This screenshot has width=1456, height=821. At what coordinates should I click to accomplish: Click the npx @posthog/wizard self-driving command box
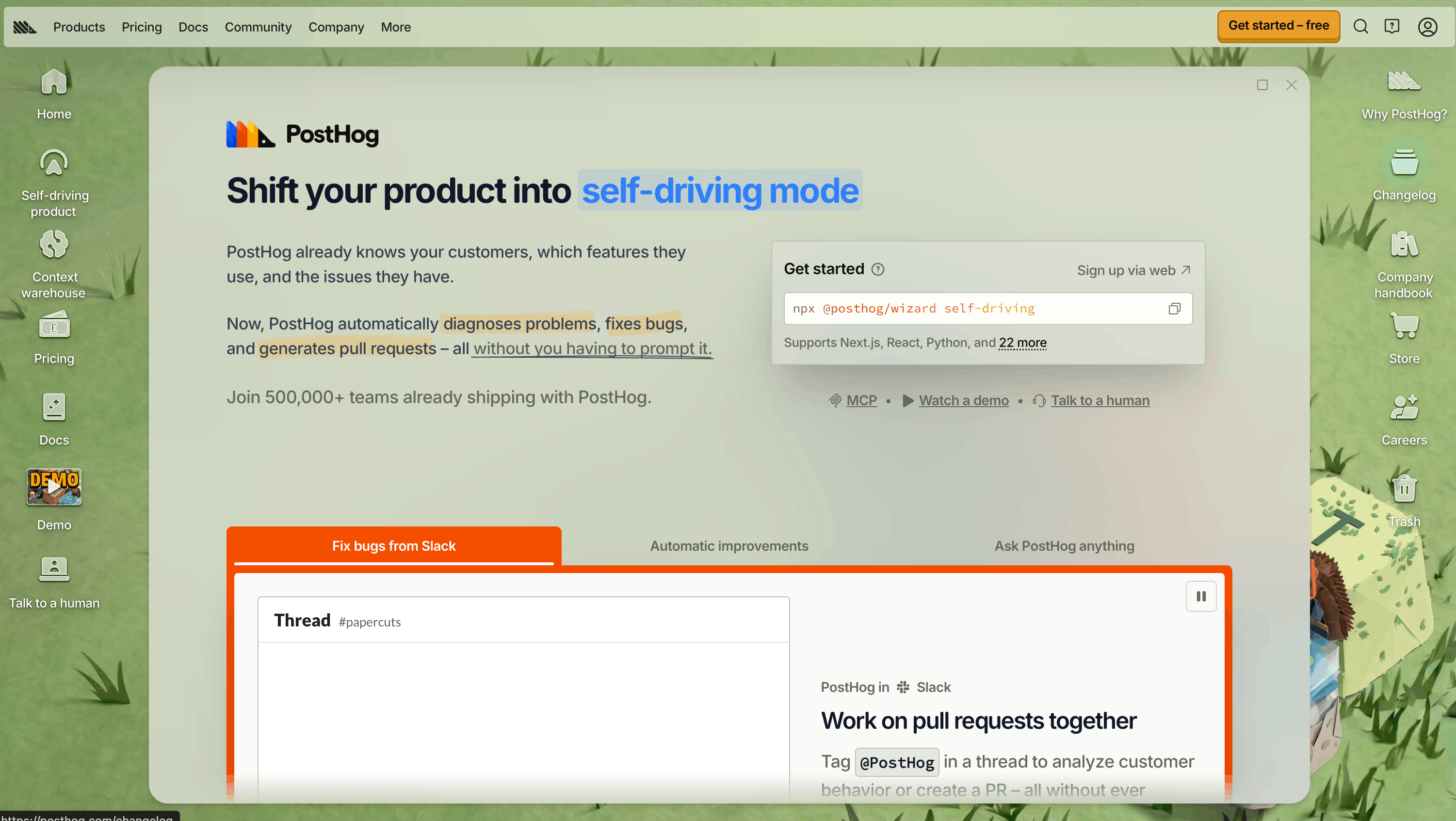point(988,309)
